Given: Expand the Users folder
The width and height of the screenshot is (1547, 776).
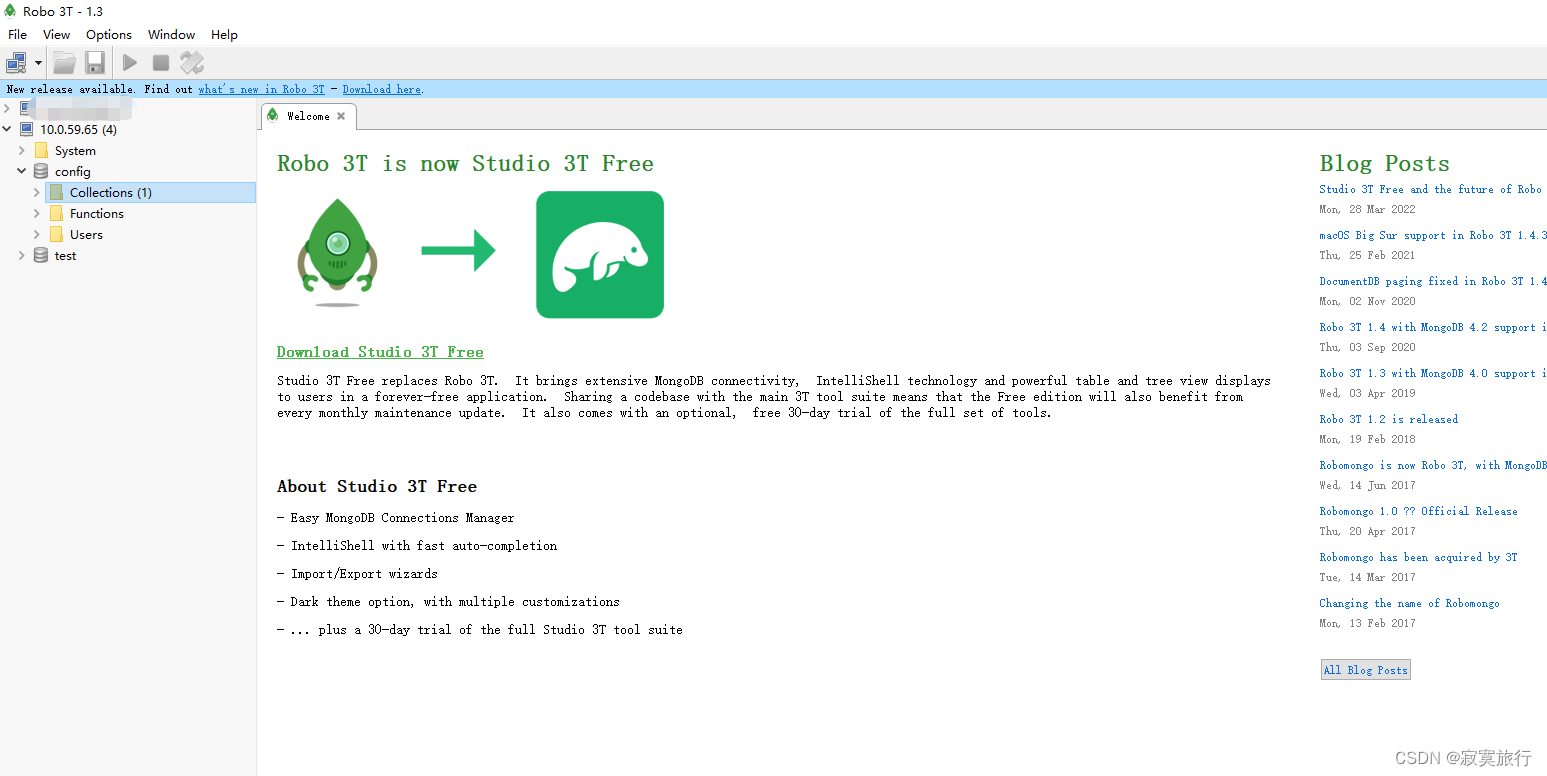Looking at the screenshot, I should point(37,234).
